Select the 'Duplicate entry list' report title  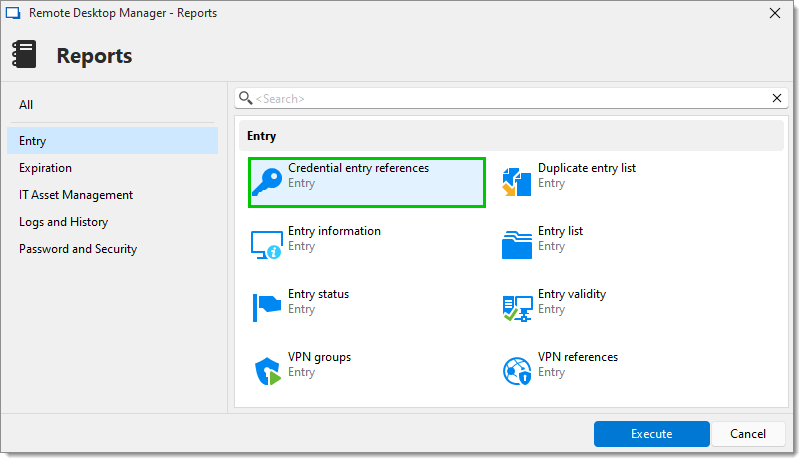[587, 168]
